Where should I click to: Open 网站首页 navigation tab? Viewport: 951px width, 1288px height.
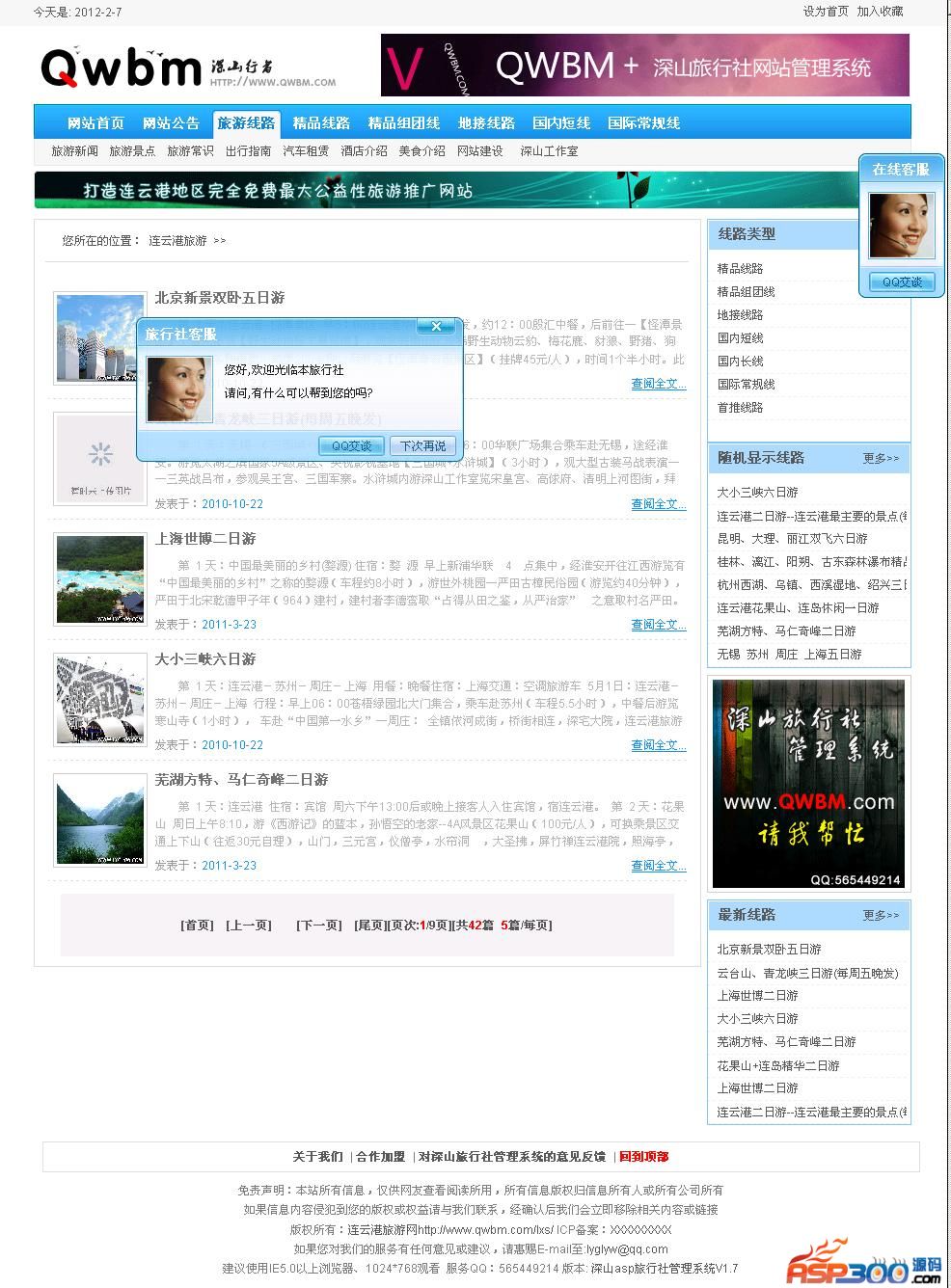tap(96, 123)
